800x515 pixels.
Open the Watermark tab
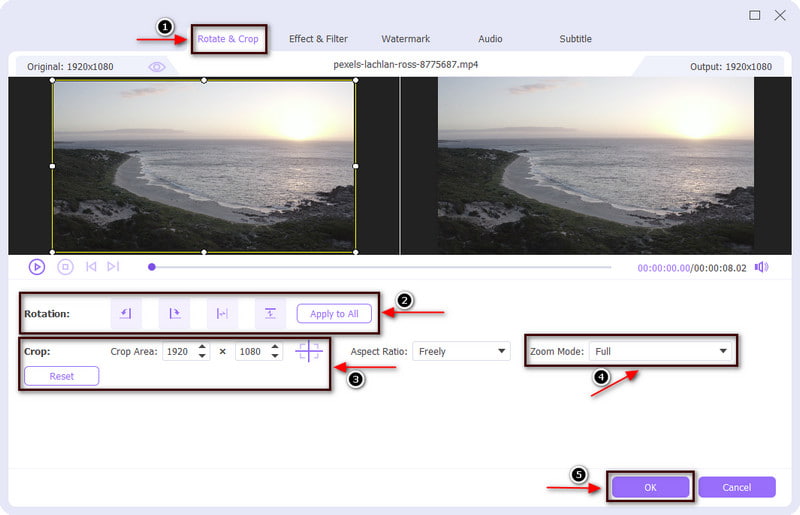[406, 39]
